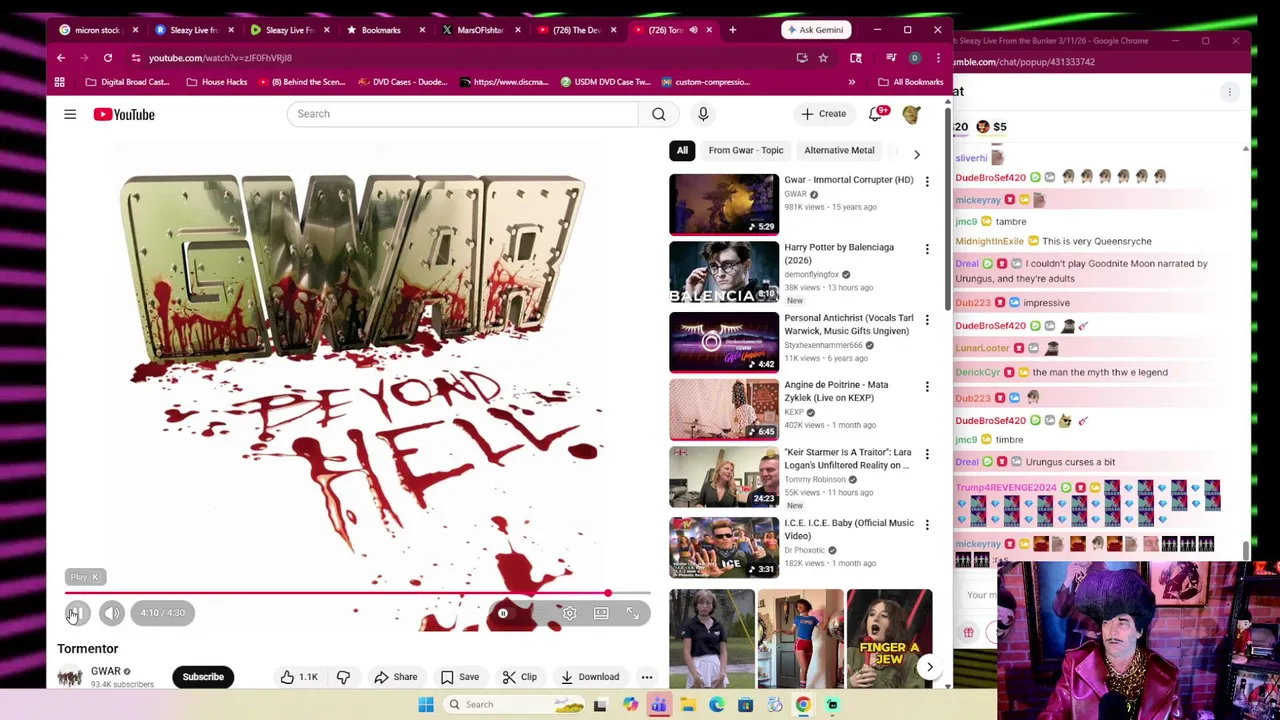Viewport: 1280px width, 720px height.
Task: Open Gwar - Immortal Corrupter video thumbnail
Action: (x=724, y=204)
